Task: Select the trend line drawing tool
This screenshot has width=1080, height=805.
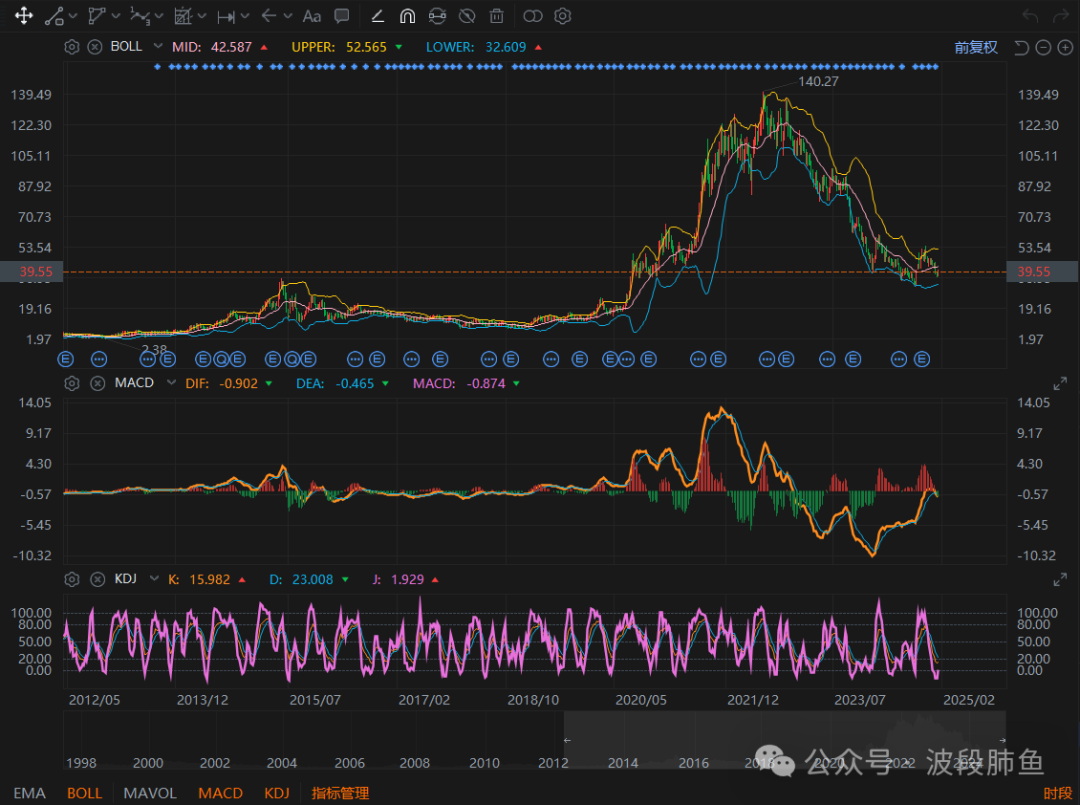Action: click(54, 16)
